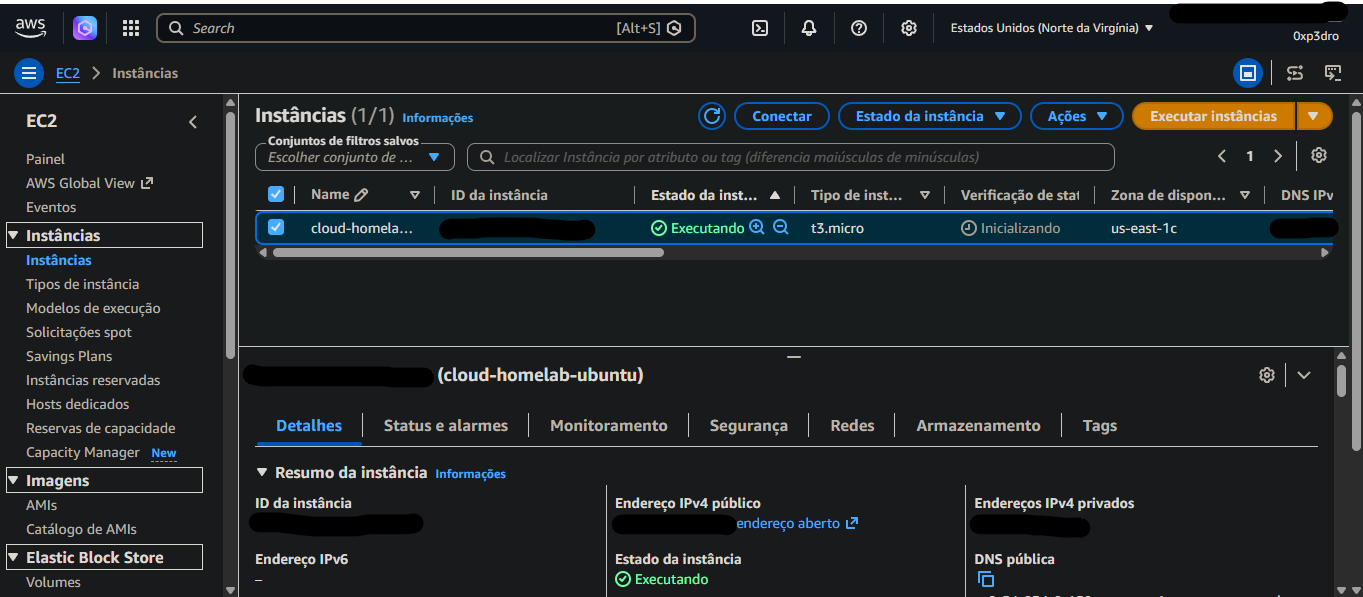Click the Executar instâncias button
This screenshot has width=1363, height=597.
click(x=1213, y=116)
